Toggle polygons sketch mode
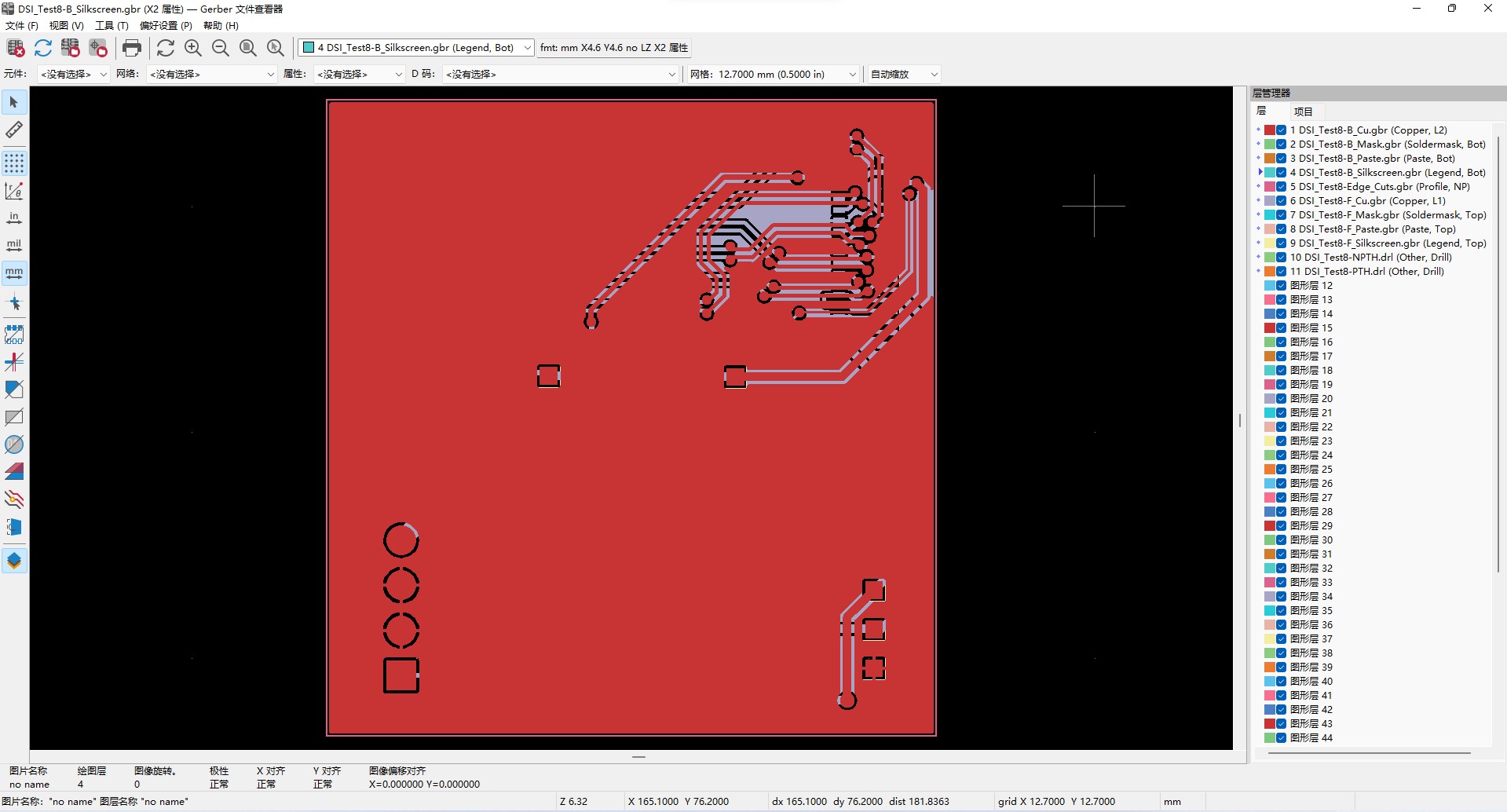 coord(14,390)
